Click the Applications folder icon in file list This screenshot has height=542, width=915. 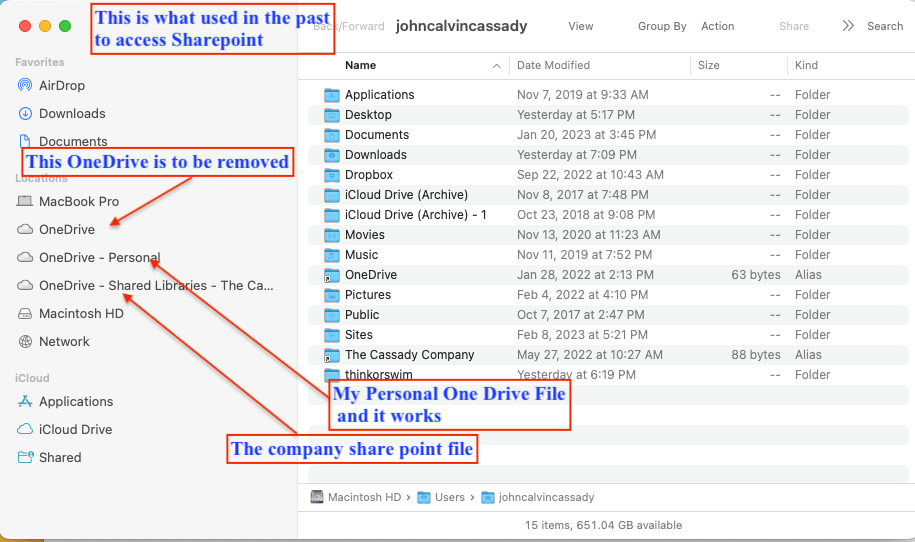pos(331,95)
